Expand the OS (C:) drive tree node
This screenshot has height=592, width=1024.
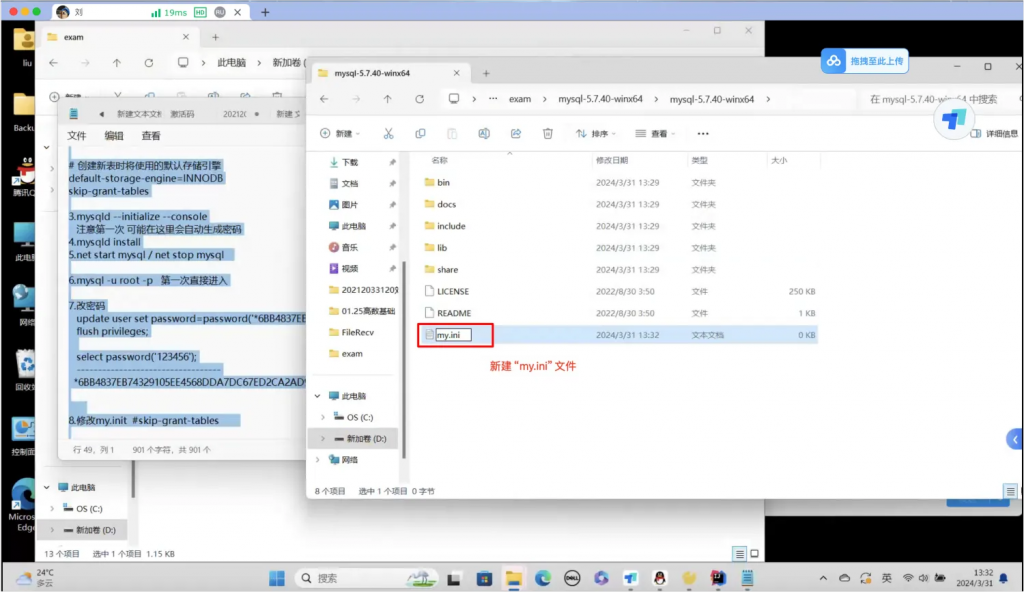[x=322, y=417]
